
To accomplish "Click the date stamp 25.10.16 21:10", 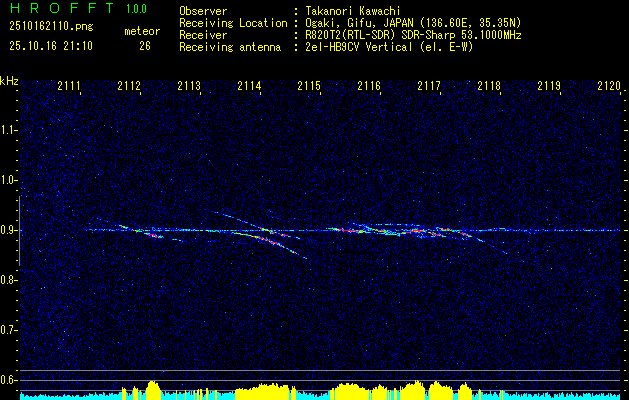I will pos(51,46).
